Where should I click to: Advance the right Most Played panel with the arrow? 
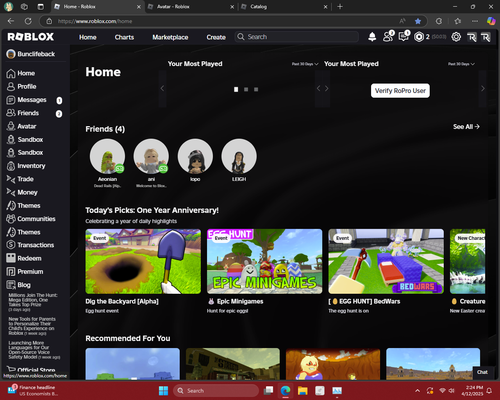click(x=483, y=89)
